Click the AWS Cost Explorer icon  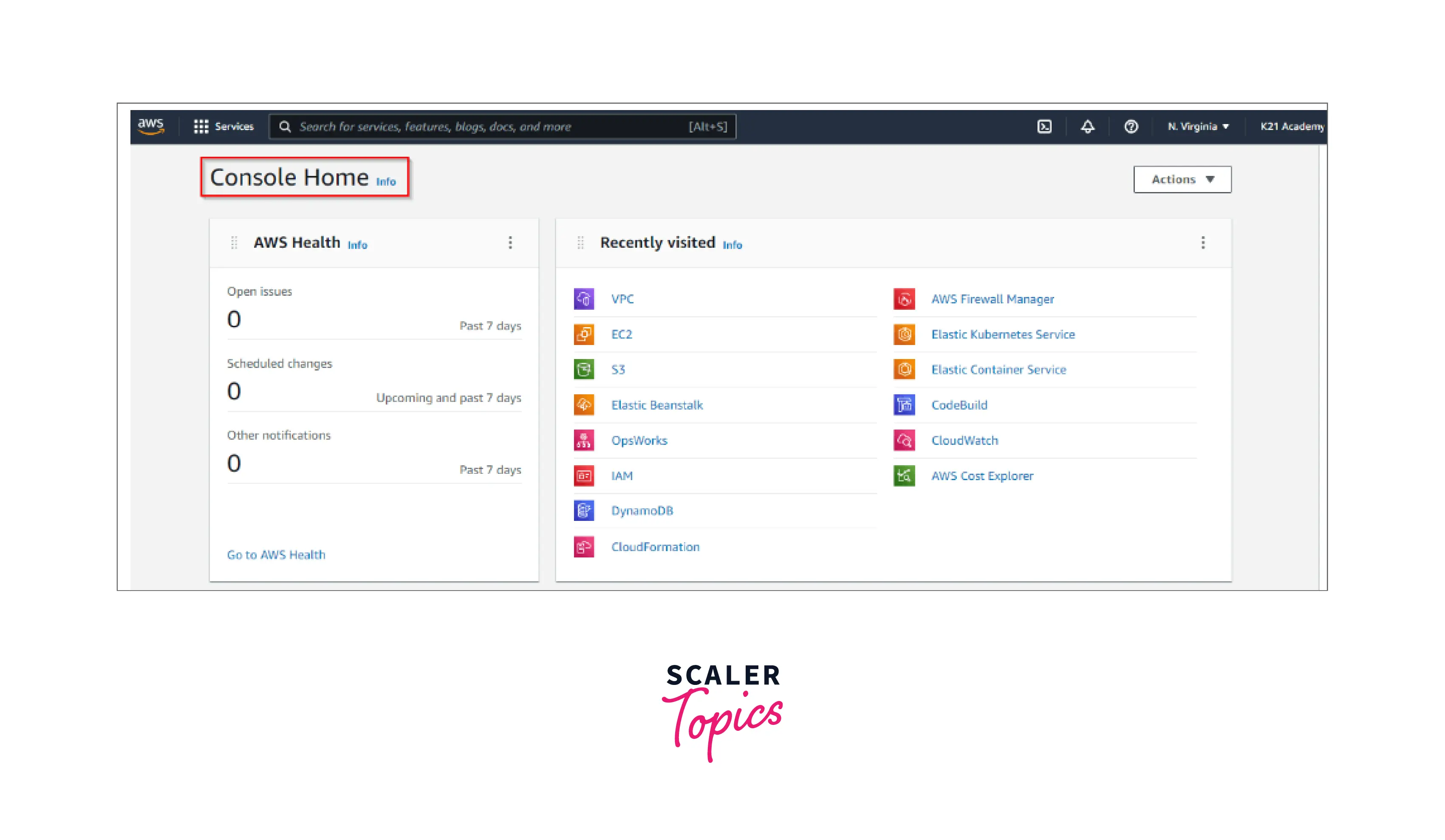pyautogui.click(x=904, y=475)
